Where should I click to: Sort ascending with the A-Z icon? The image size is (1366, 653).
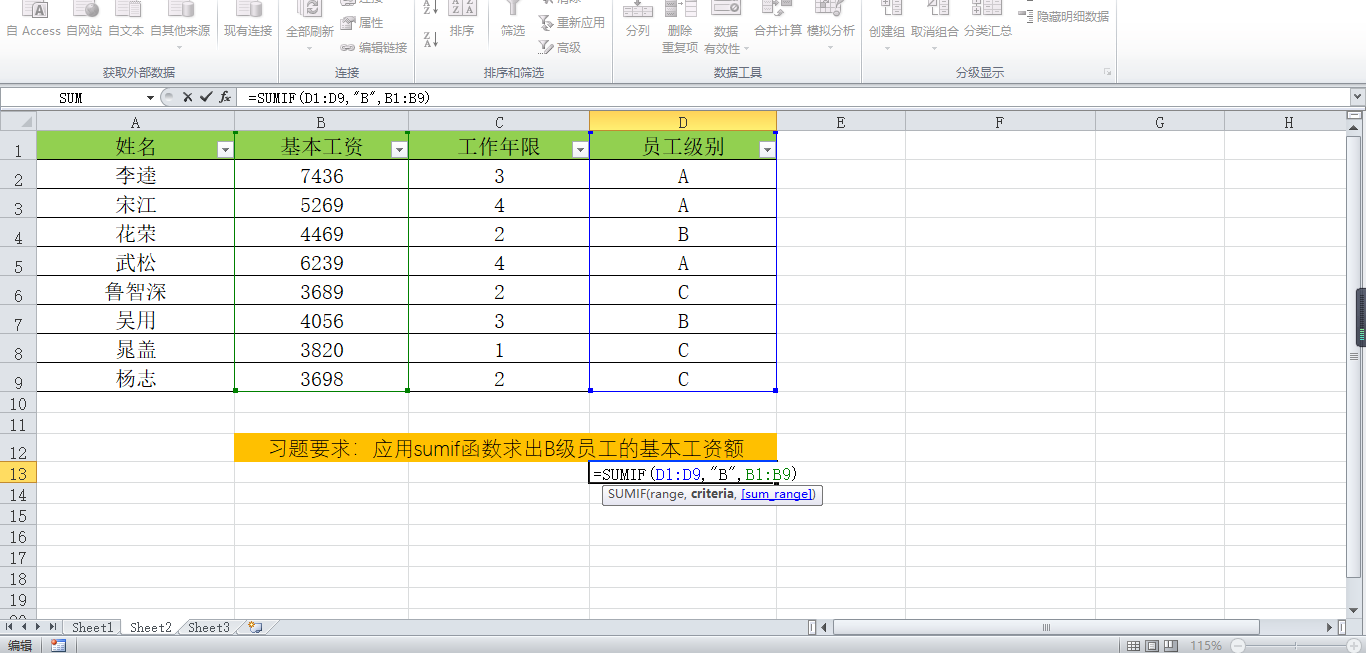click(431, 8)
